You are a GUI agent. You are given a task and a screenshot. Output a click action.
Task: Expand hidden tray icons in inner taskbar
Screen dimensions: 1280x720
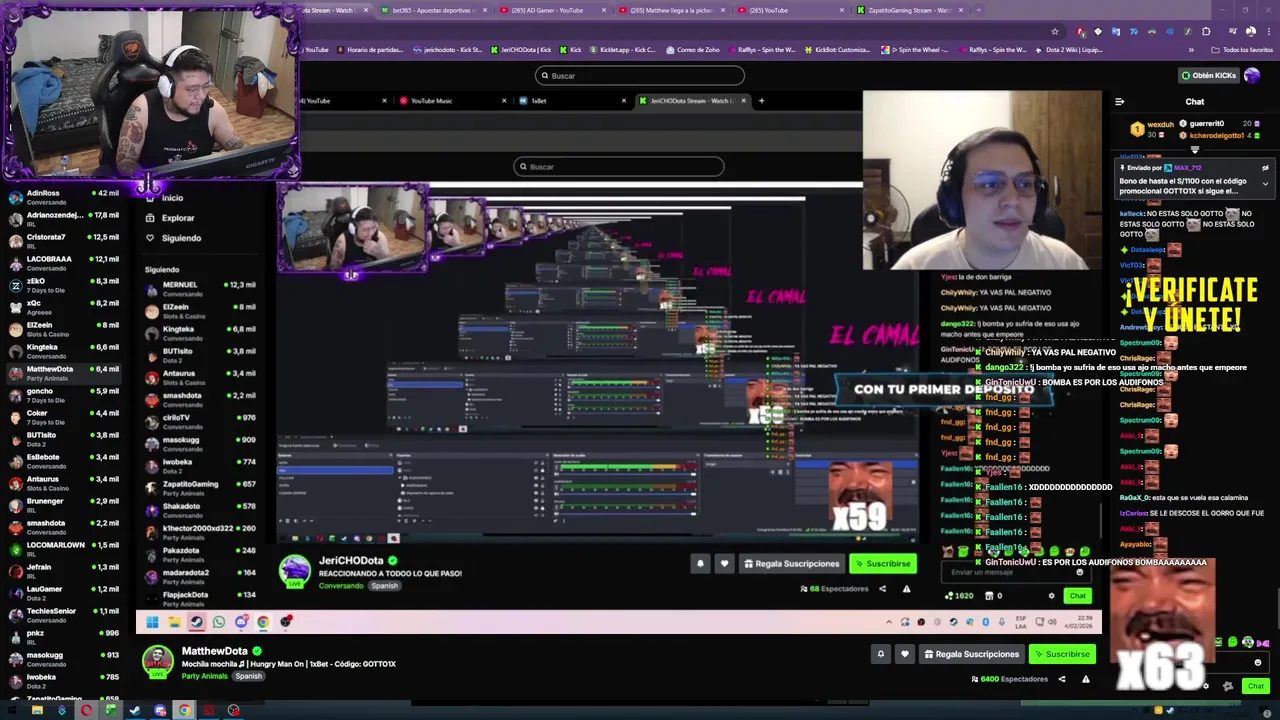pos(889,622)
